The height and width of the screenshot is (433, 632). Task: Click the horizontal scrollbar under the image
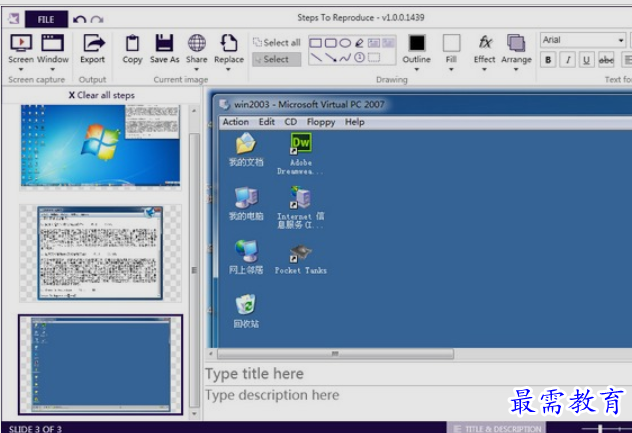(335, 354)
